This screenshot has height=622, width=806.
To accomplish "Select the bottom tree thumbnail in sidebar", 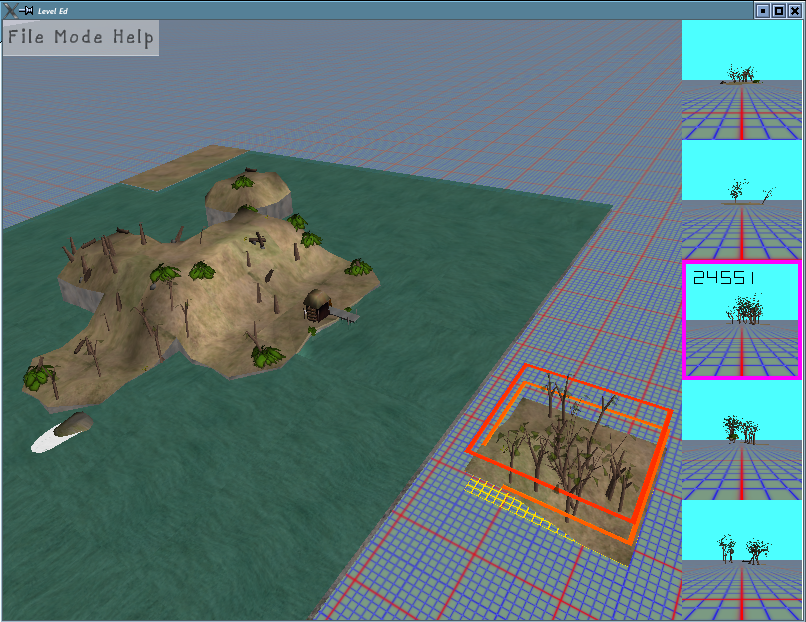I will pyautogui.click(x=741, y=559).
